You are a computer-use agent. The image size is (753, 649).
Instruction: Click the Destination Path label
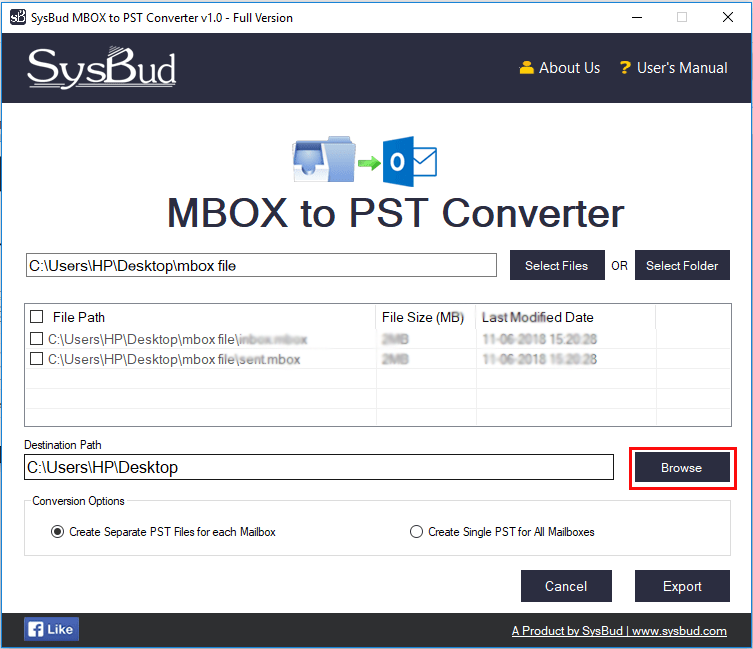[x=63, y=445]
